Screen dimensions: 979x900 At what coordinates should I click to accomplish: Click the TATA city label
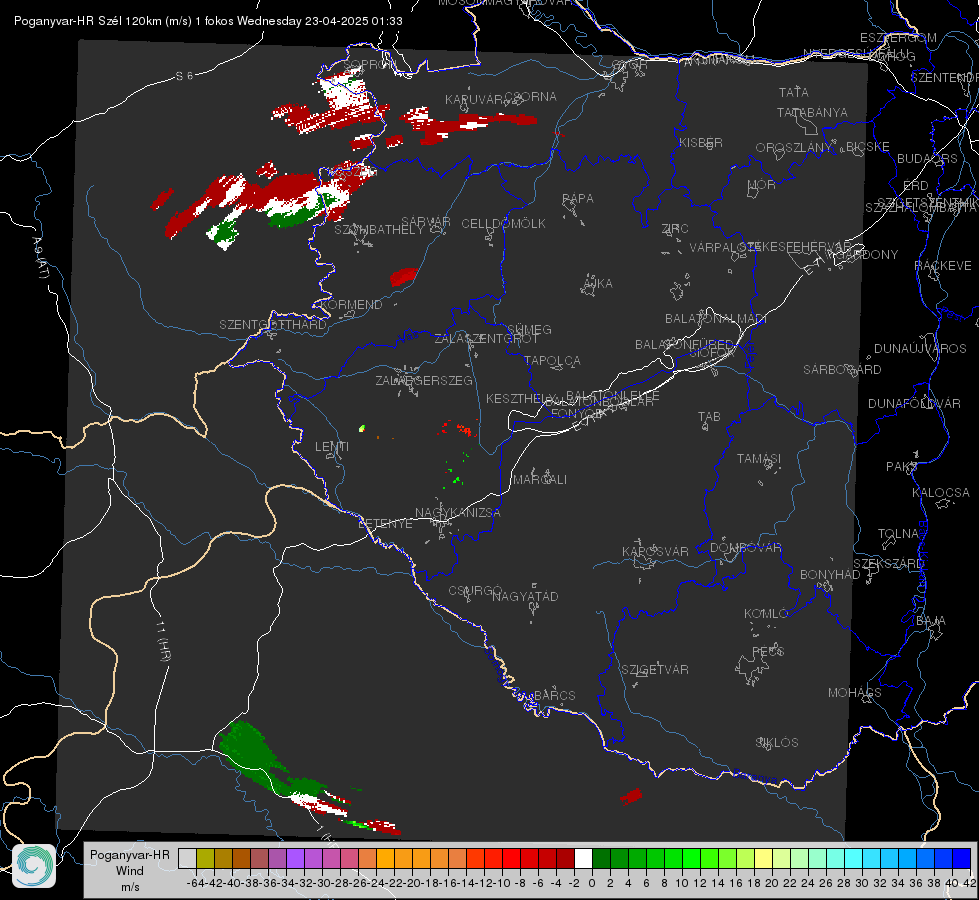coord(794,92)
